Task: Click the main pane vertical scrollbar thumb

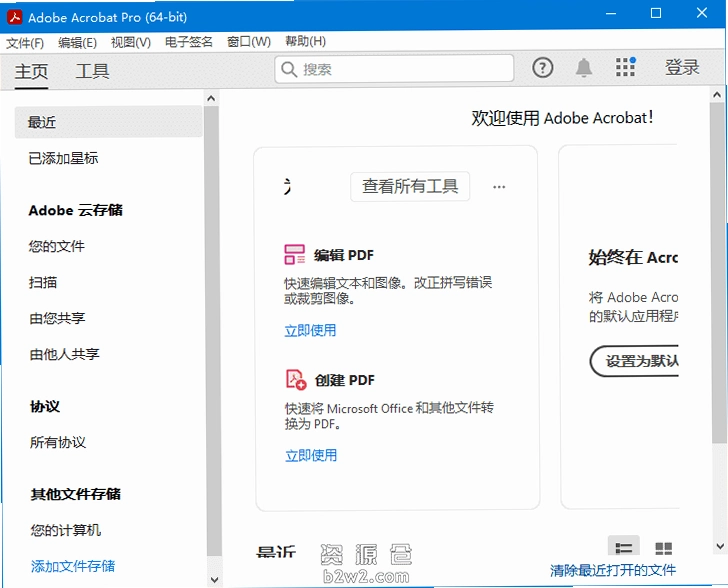Action: click(719, 273)
